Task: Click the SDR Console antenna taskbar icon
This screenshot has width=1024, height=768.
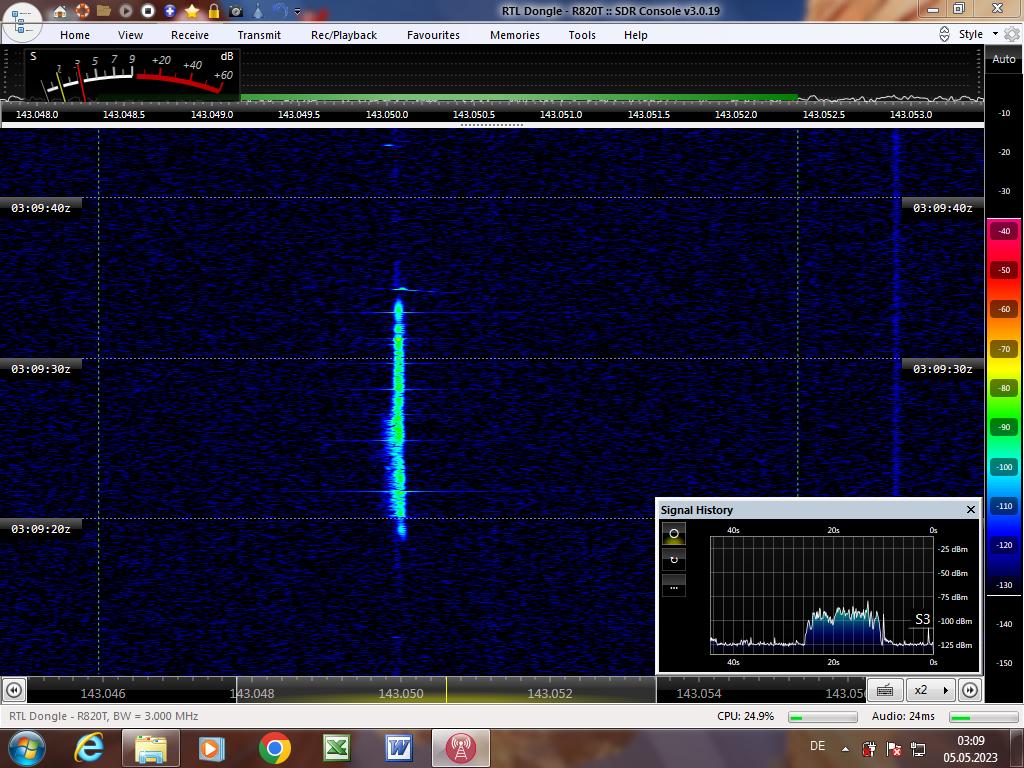Action: 460,748
